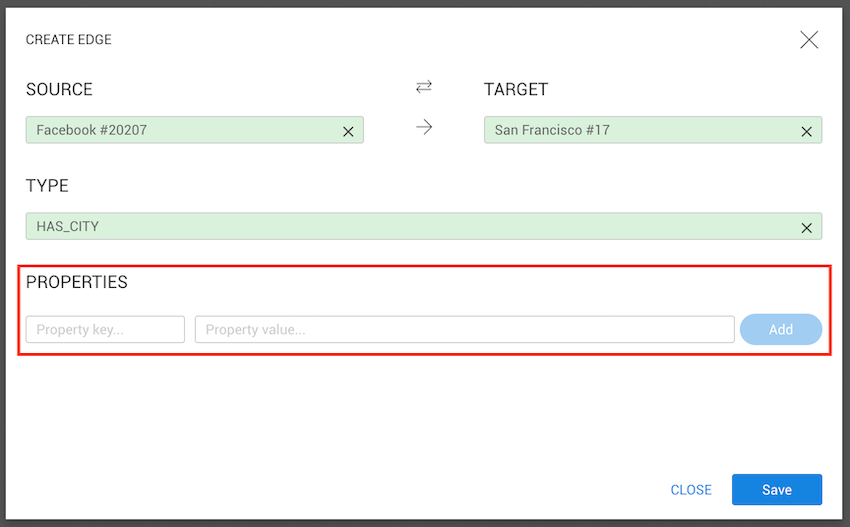Swap source and target nodes
The image size is (850, 527).
click(424, 88)
